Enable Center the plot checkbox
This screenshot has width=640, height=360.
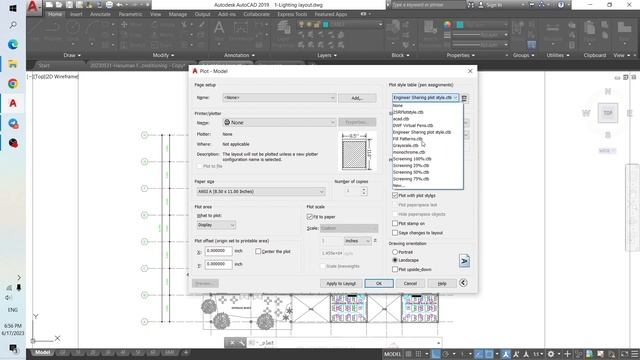coord(258,251)
